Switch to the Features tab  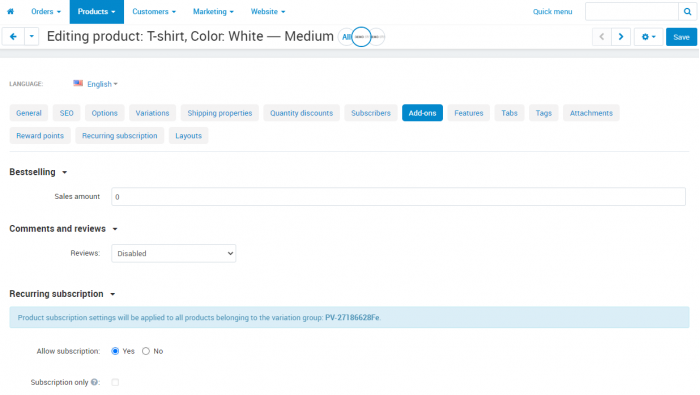(x=469, y=113)
